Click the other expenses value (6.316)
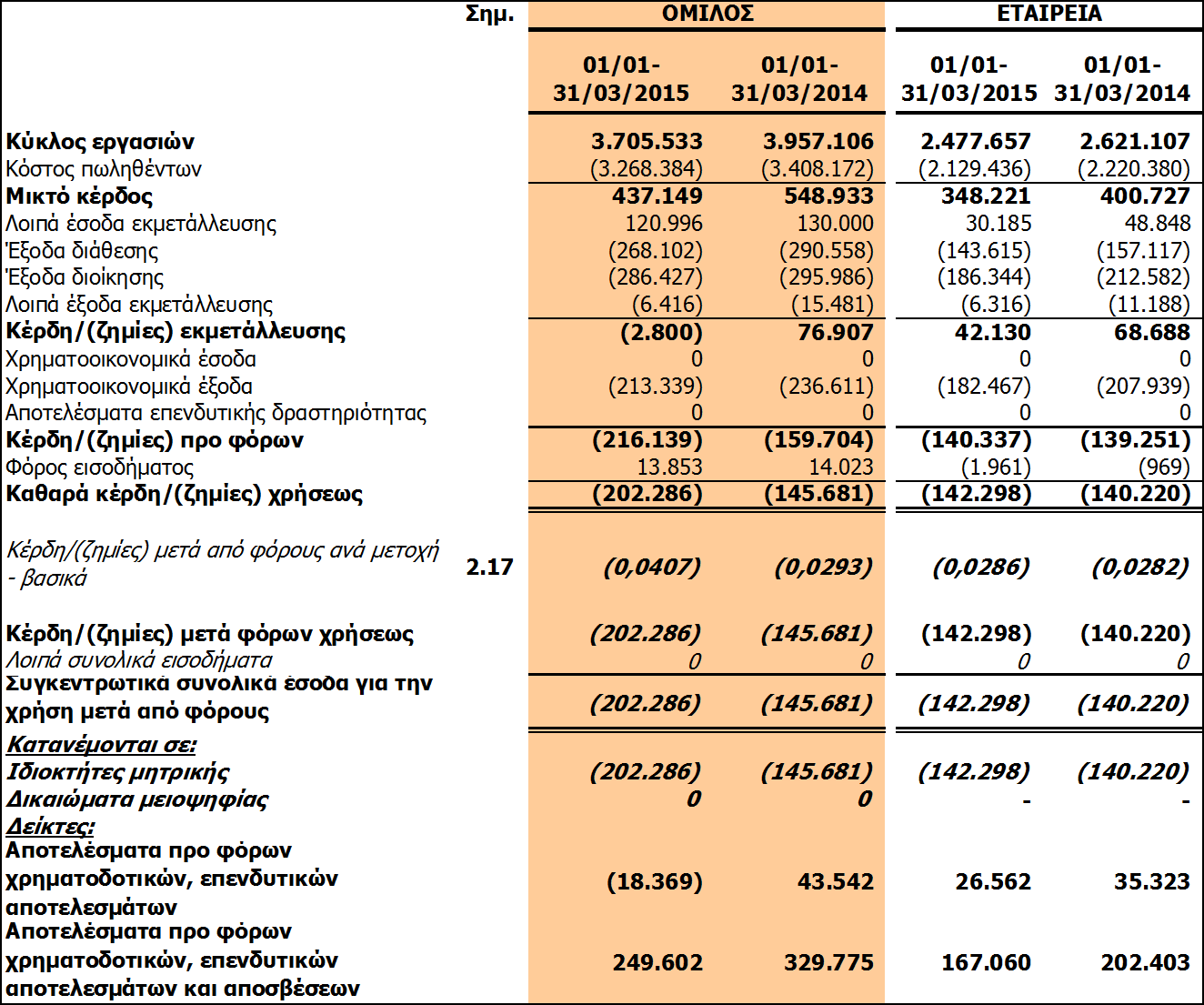1204x1005 pixels. point(997,305)
